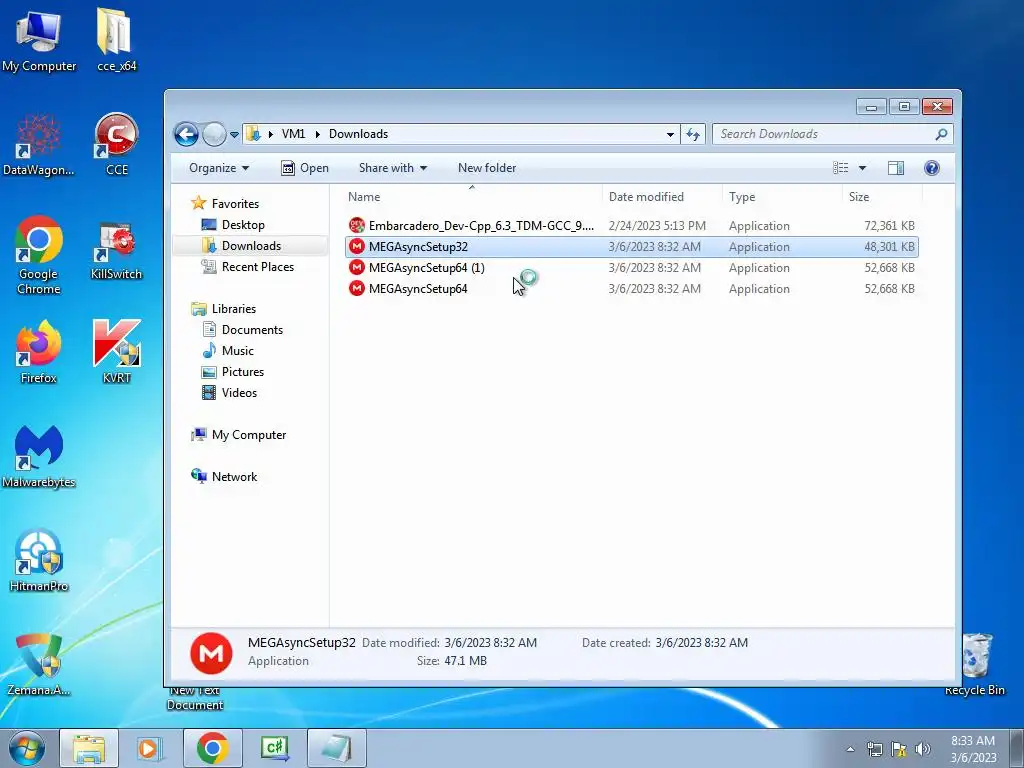Screen dimensions: 1024x768
Task: Open the notepad-like taskbar application
Action: pyautogui.click(x=336, y=748)
